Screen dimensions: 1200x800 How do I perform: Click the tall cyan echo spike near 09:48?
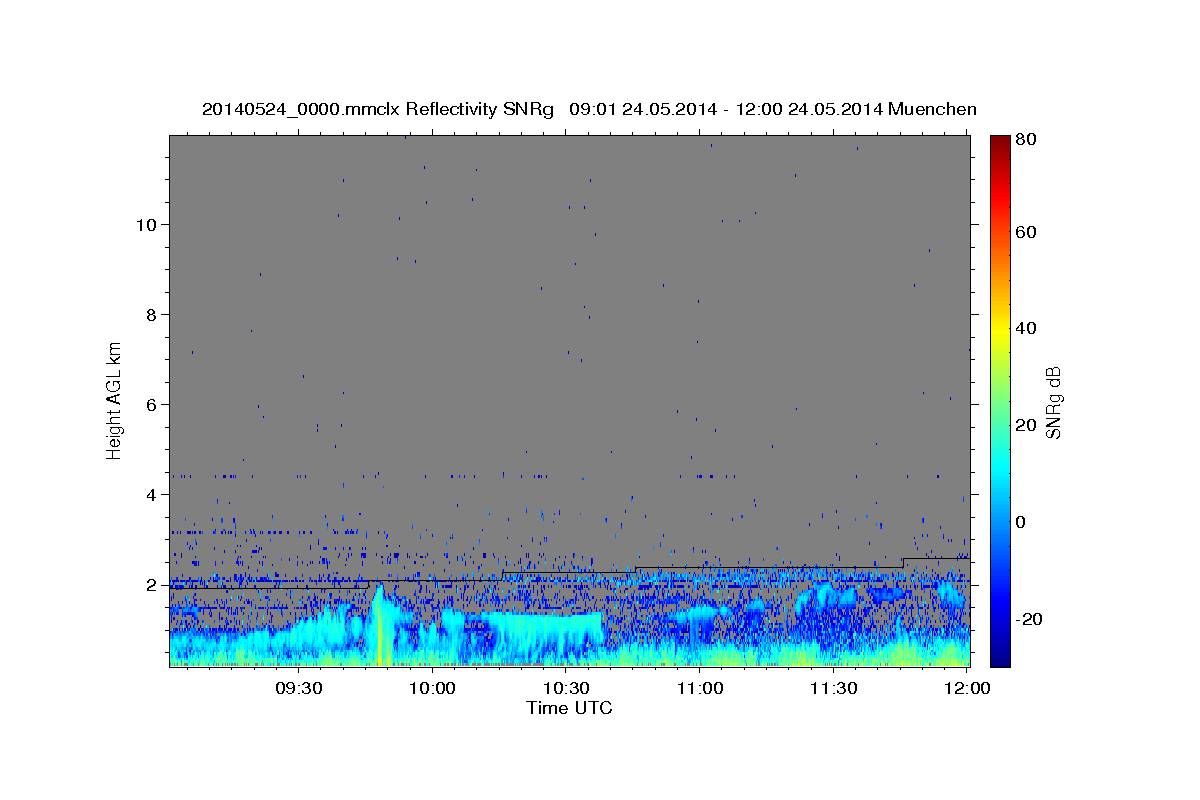tap(379, 625)
